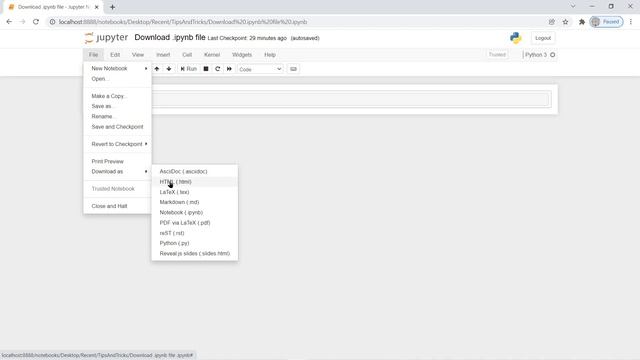
Task: Open the Cell menu
Action: pos(187,55)
